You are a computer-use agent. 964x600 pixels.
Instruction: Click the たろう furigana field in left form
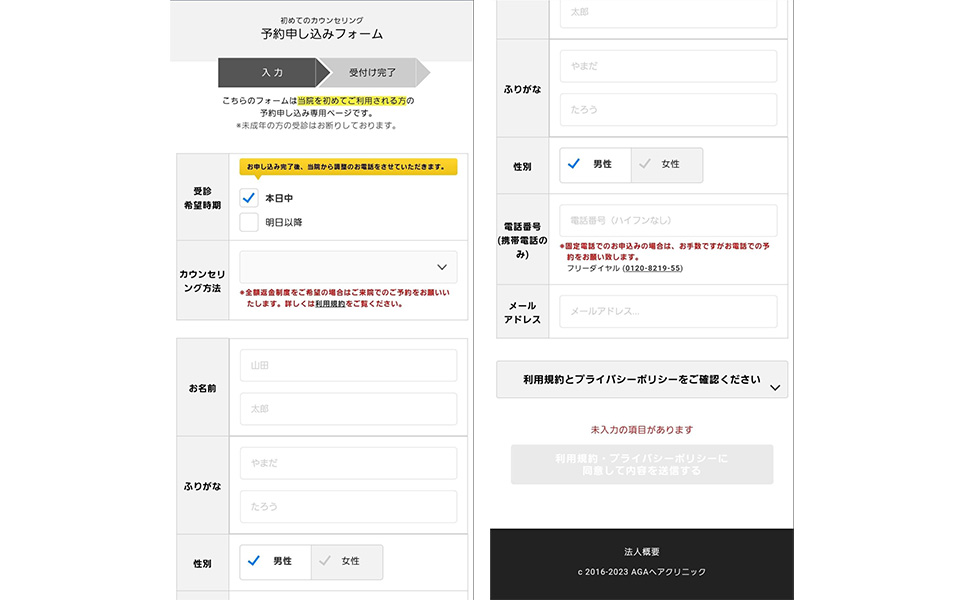pos(348,507)
